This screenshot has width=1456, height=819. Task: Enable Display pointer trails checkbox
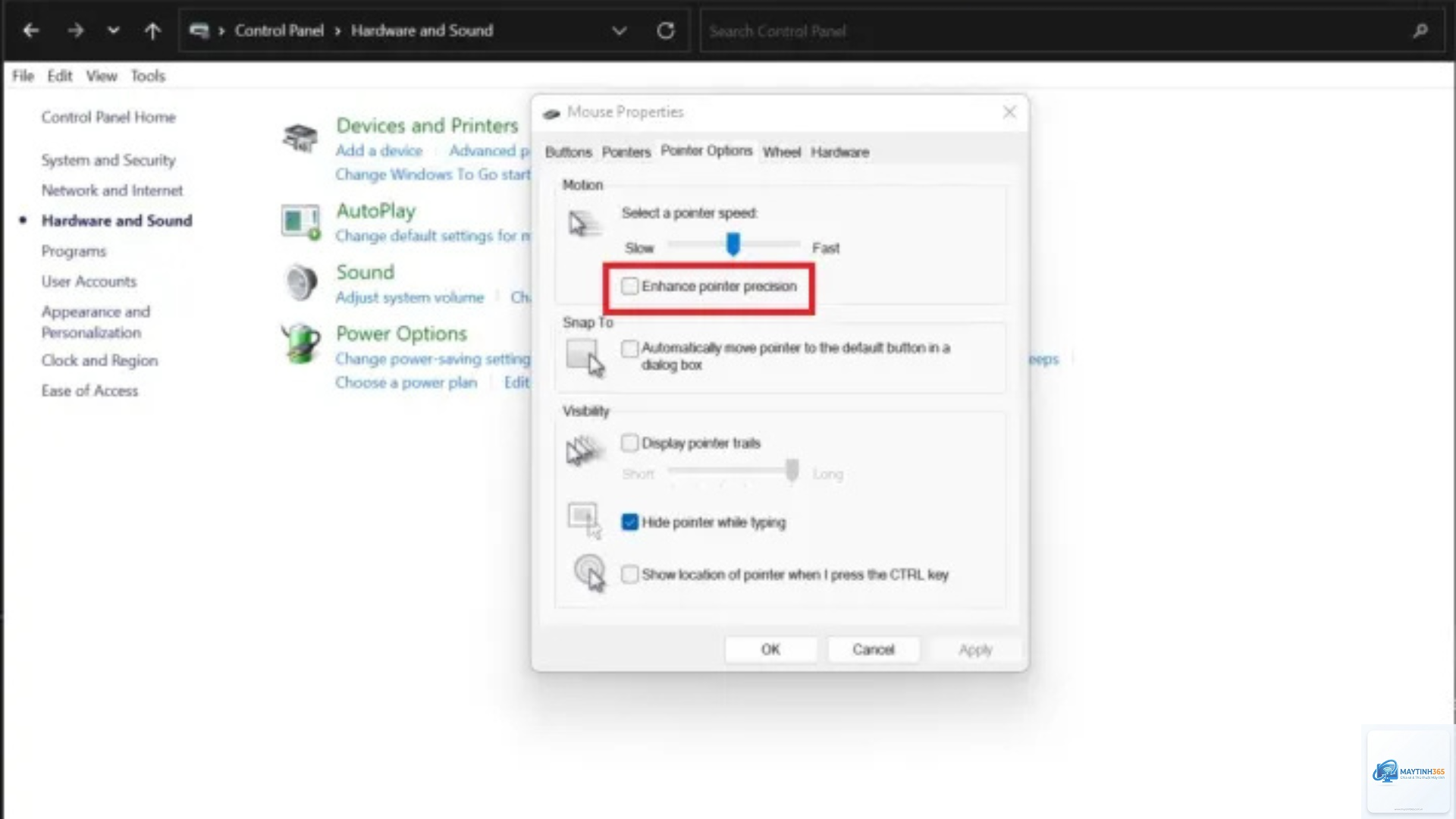pos(629,443)
